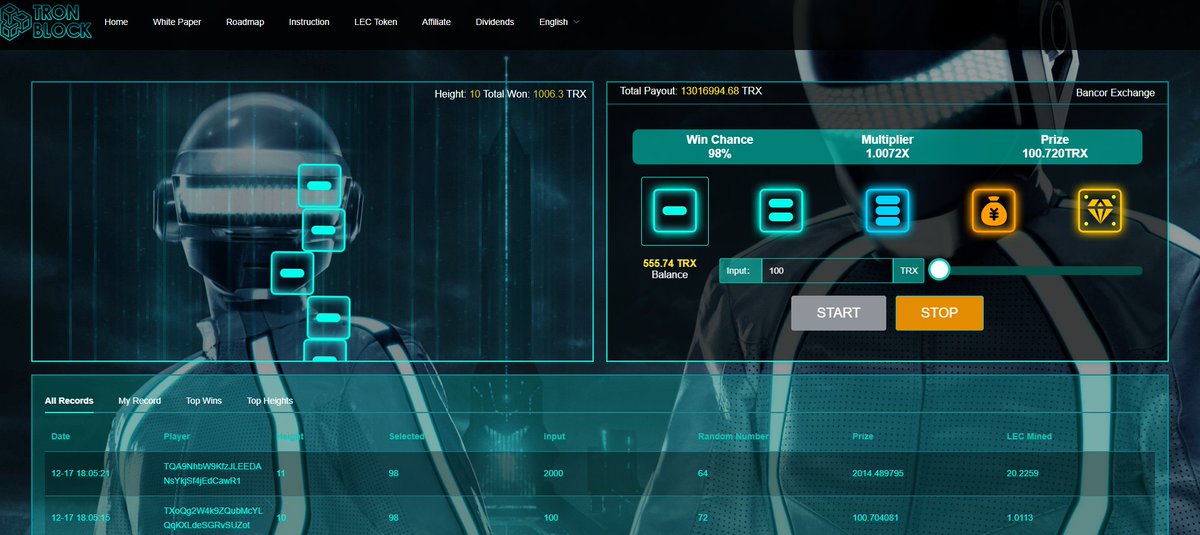Click the 12-17 18:05:21 date cell

pyautogui.click(x=81, y=474)
